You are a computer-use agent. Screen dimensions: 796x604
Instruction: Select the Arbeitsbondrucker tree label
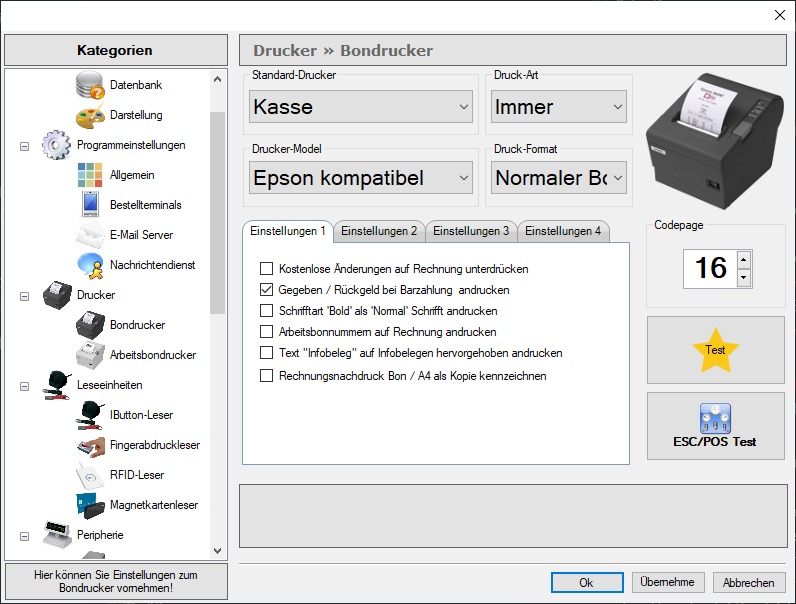coord(153,355)
